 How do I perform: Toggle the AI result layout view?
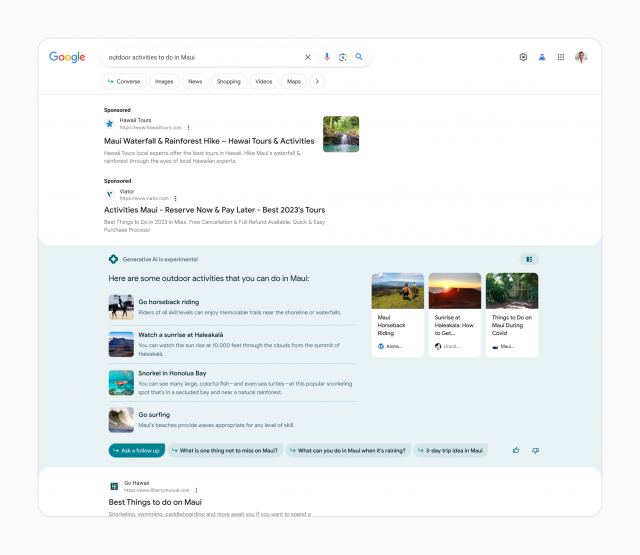tap(529, 259)
